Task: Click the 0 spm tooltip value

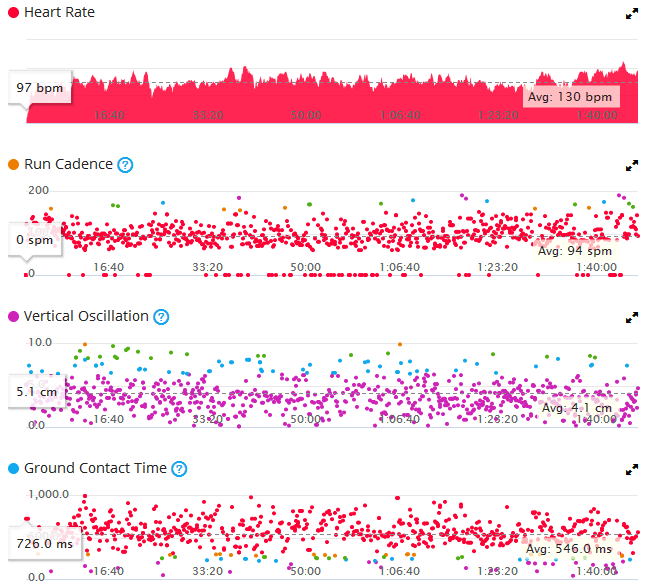Action: (x=35, y=240)
